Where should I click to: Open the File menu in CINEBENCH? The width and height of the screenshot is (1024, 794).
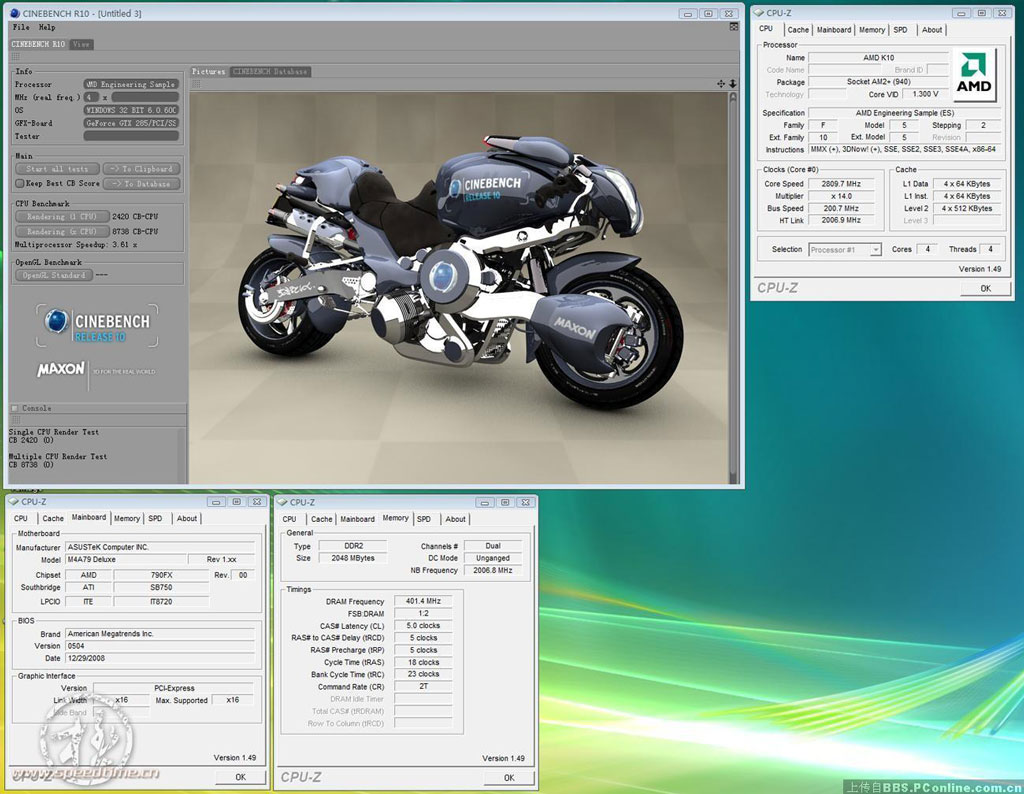click(x=21, y=27)
